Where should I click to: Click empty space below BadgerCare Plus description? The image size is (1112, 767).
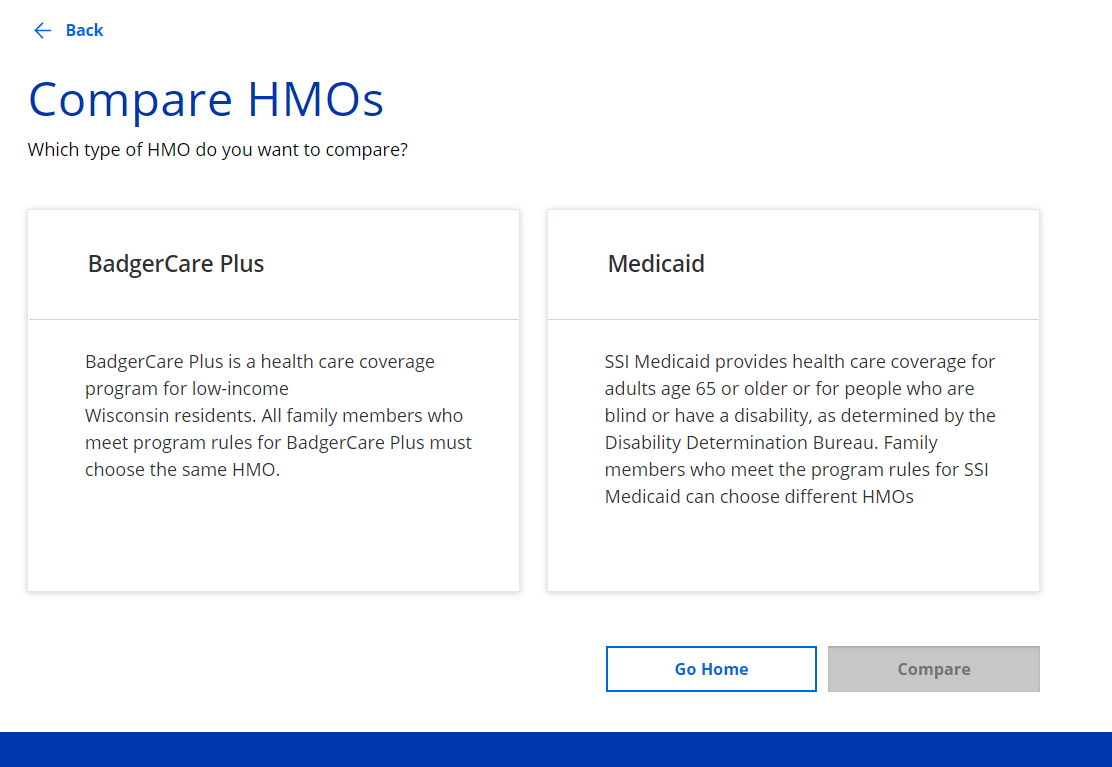click(274, 540)
